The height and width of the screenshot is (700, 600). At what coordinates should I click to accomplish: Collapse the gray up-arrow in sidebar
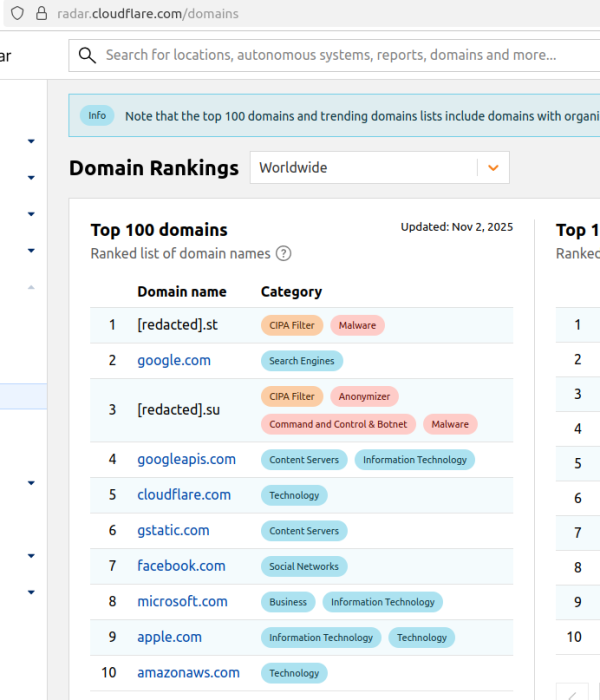(31, 287)
